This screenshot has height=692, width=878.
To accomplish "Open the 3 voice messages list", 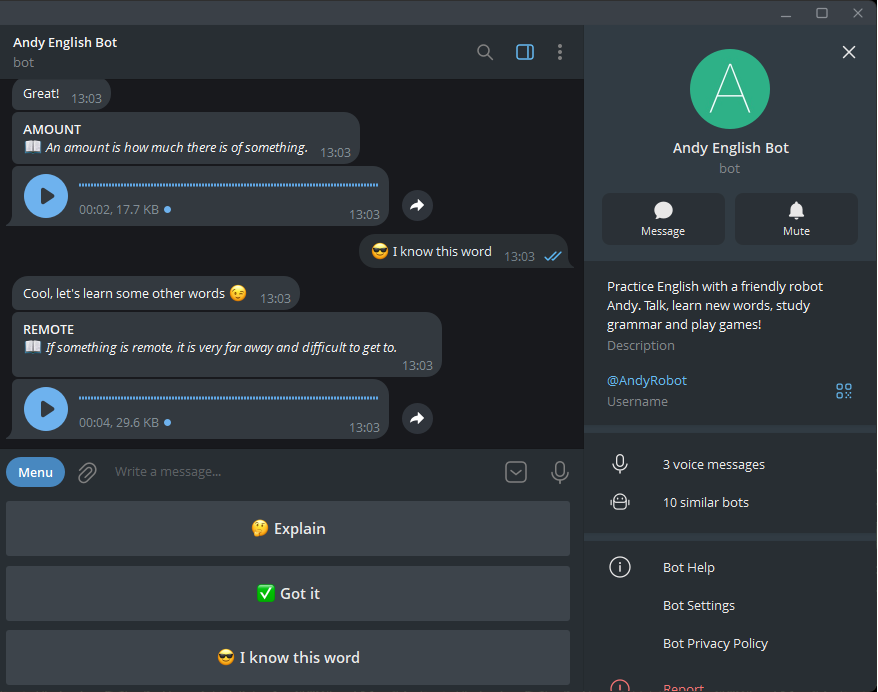I will pos(713,464).
